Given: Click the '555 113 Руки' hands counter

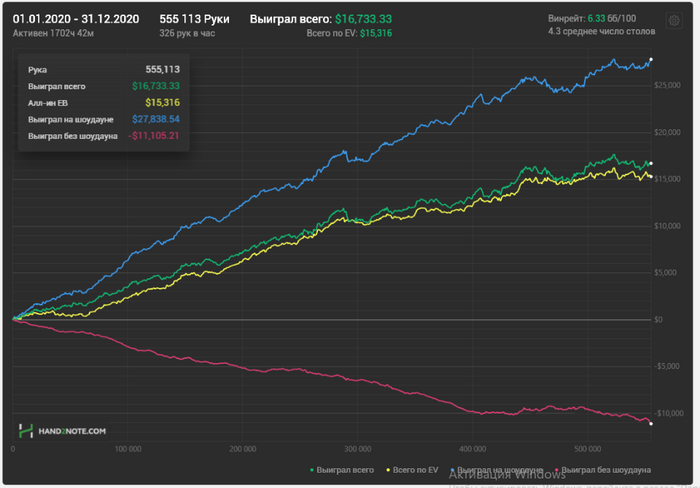Looking at the screenshot, I should tap(194, 19).
